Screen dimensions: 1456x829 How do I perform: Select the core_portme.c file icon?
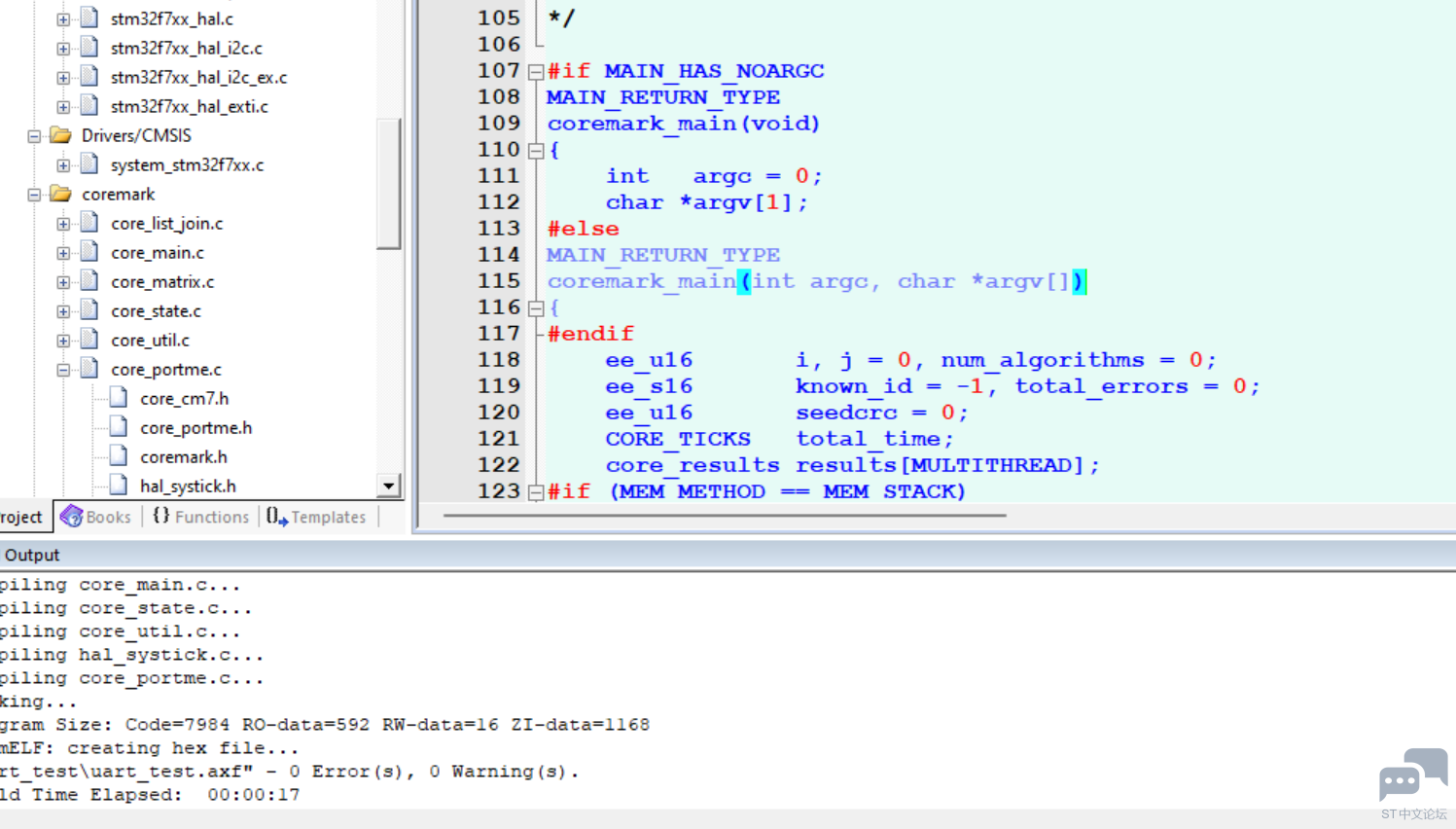point(89,368)
